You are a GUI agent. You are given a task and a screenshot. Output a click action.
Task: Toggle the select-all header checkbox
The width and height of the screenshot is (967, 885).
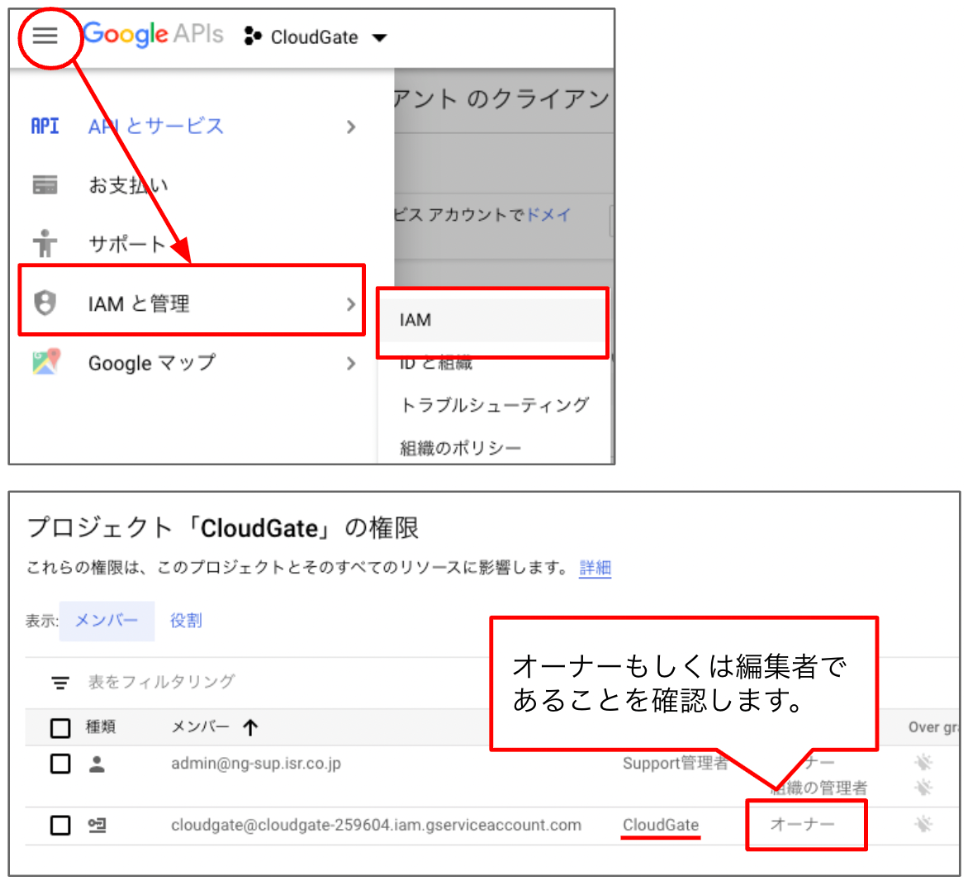click(60, 728)
